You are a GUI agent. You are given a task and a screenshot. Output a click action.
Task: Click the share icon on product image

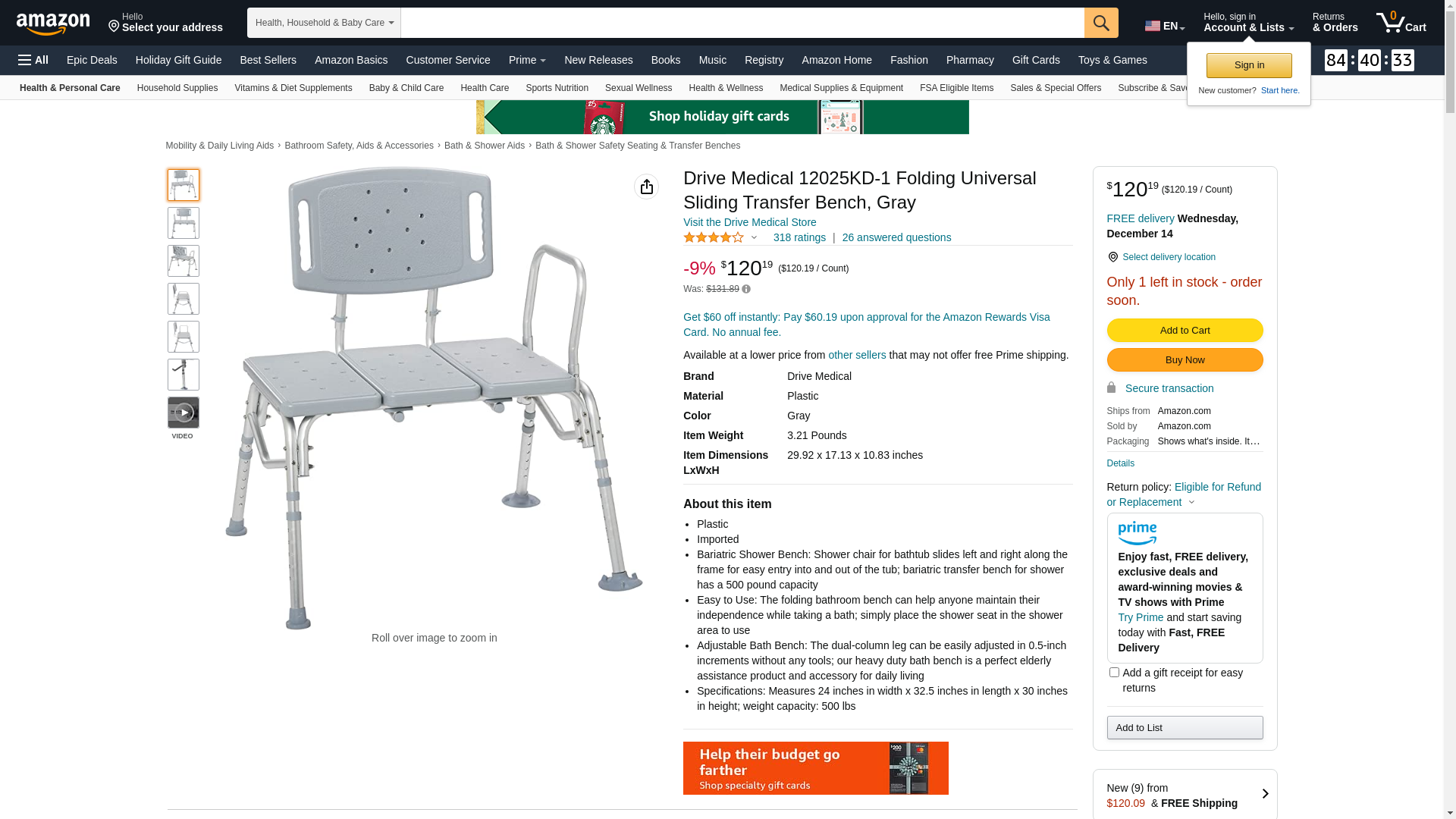coord(647,187)
